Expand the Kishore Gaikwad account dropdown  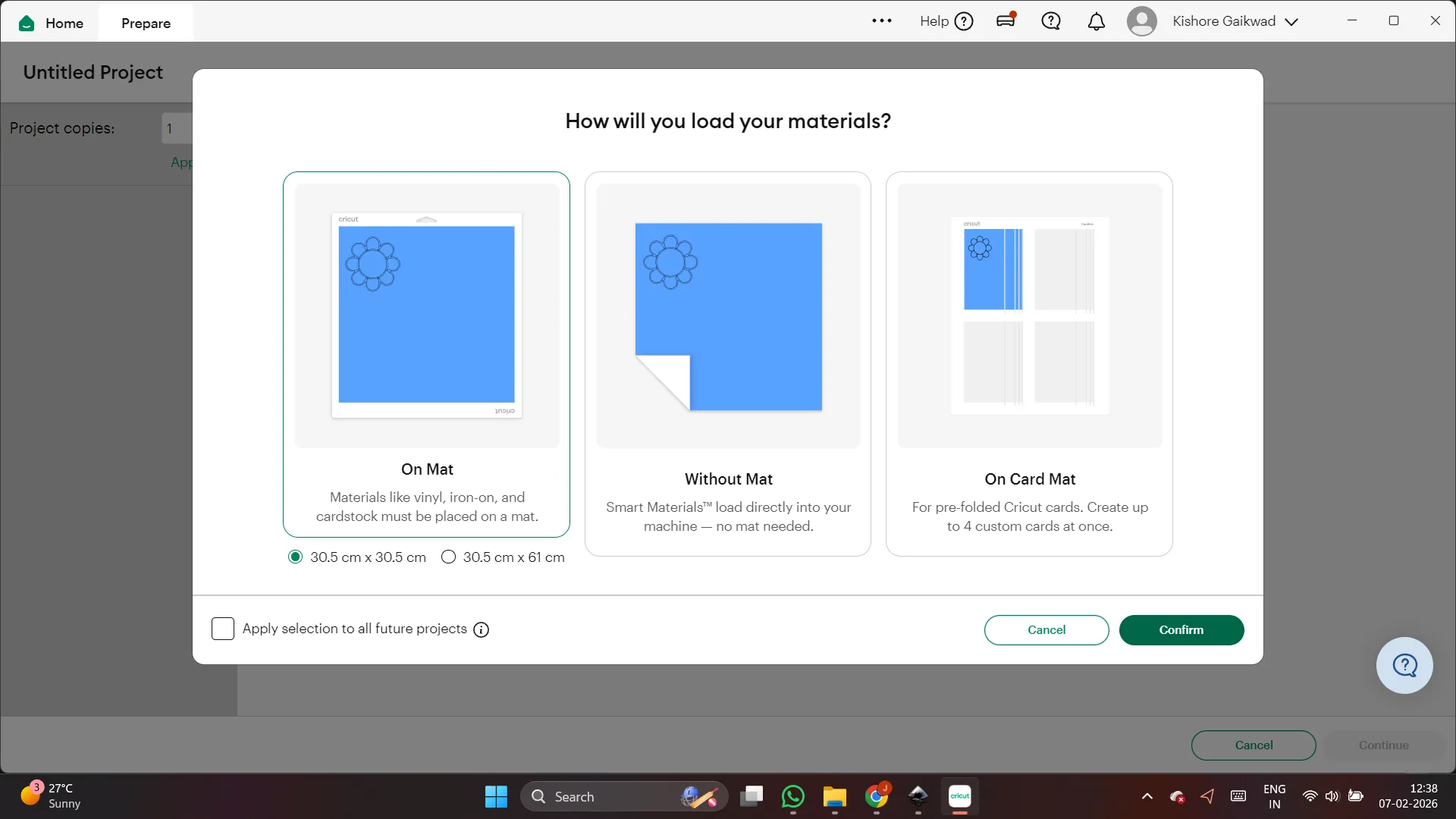tap(1291, 22)
